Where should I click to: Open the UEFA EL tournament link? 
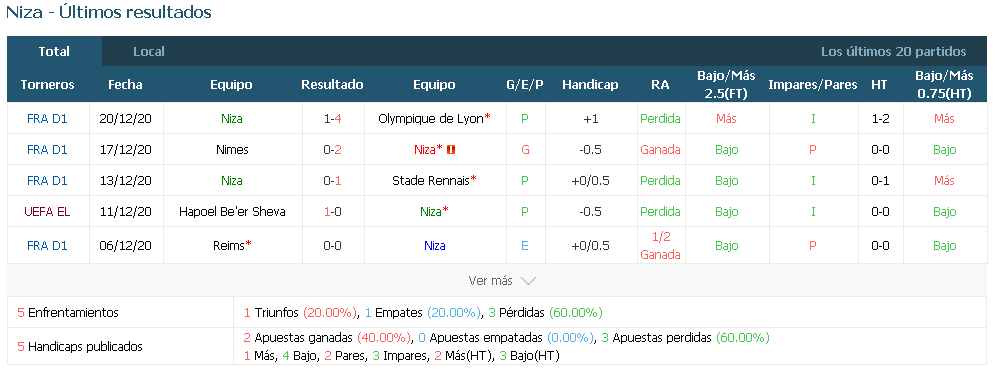[x=47, y=211]
